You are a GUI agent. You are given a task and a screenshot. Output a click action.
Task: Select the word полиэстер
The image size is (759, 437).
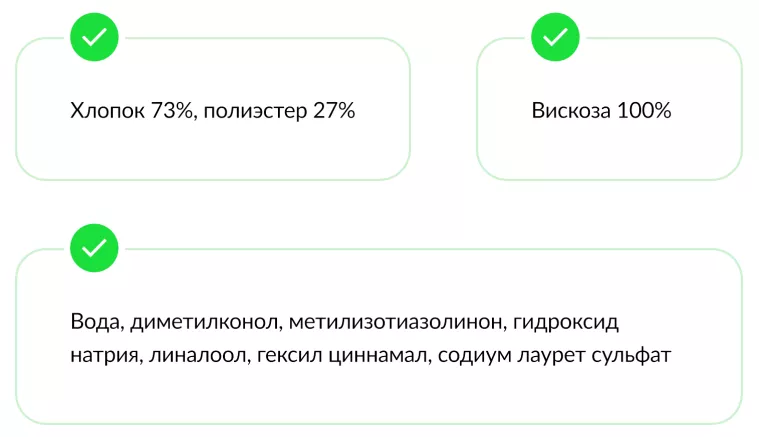coord(252,111)
